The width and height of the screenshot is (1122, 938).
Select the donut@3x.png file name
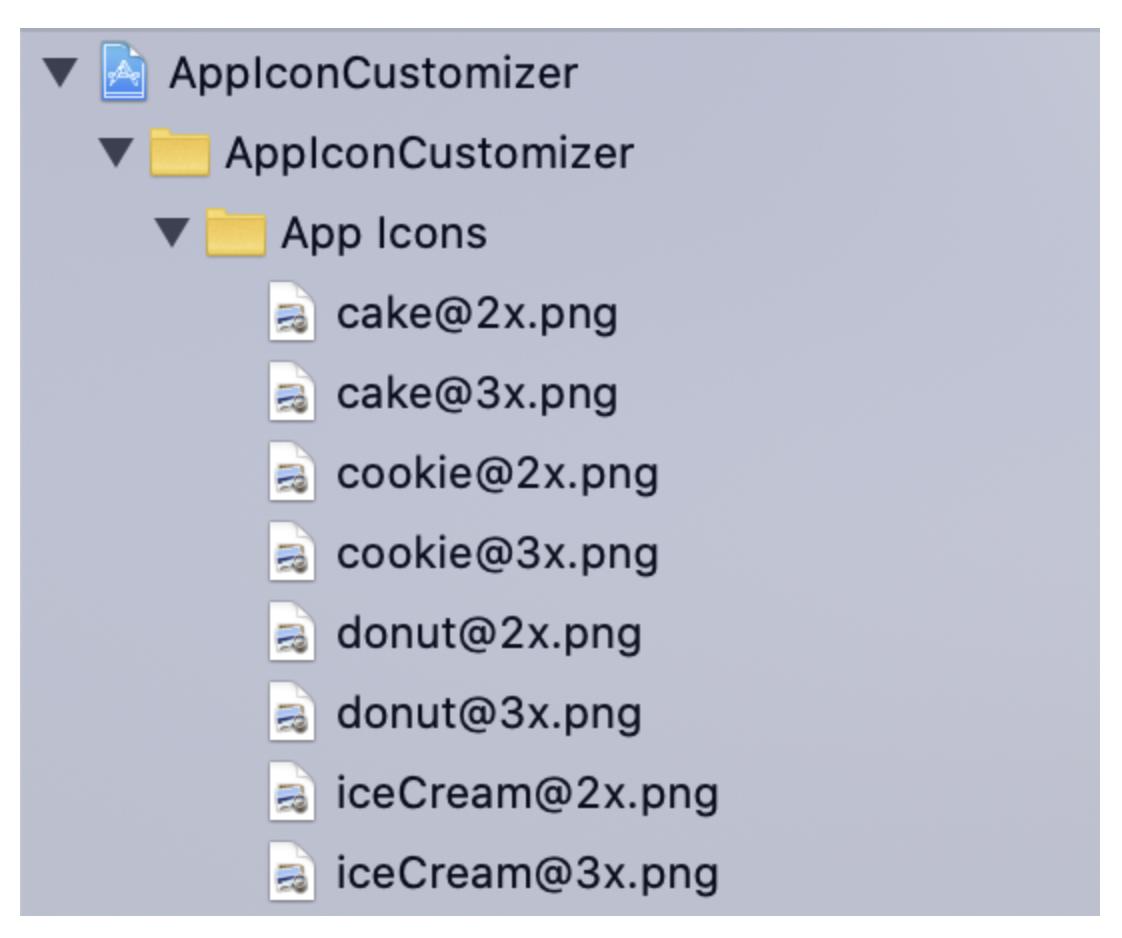(489, 714)
